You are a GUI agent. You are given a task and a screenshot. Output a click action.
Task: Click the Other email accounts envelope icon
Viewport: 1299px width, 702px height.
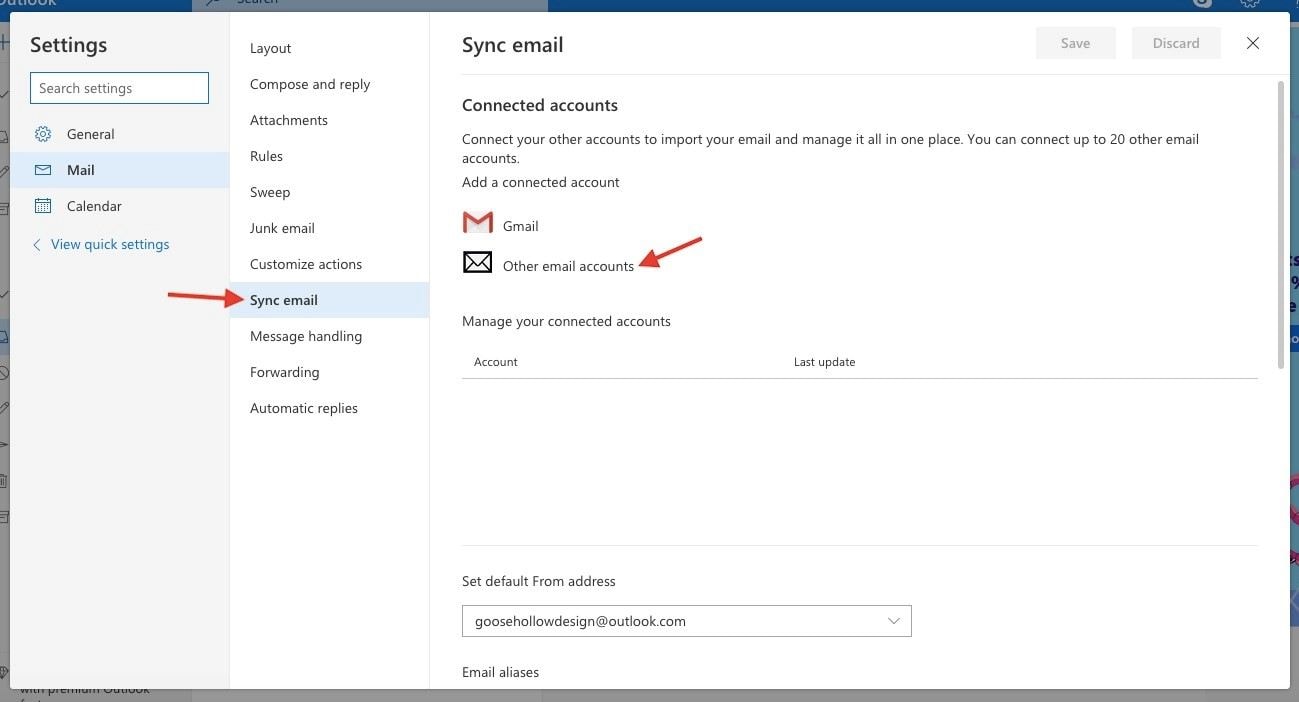pyautogui.click(x=477, y=262)
